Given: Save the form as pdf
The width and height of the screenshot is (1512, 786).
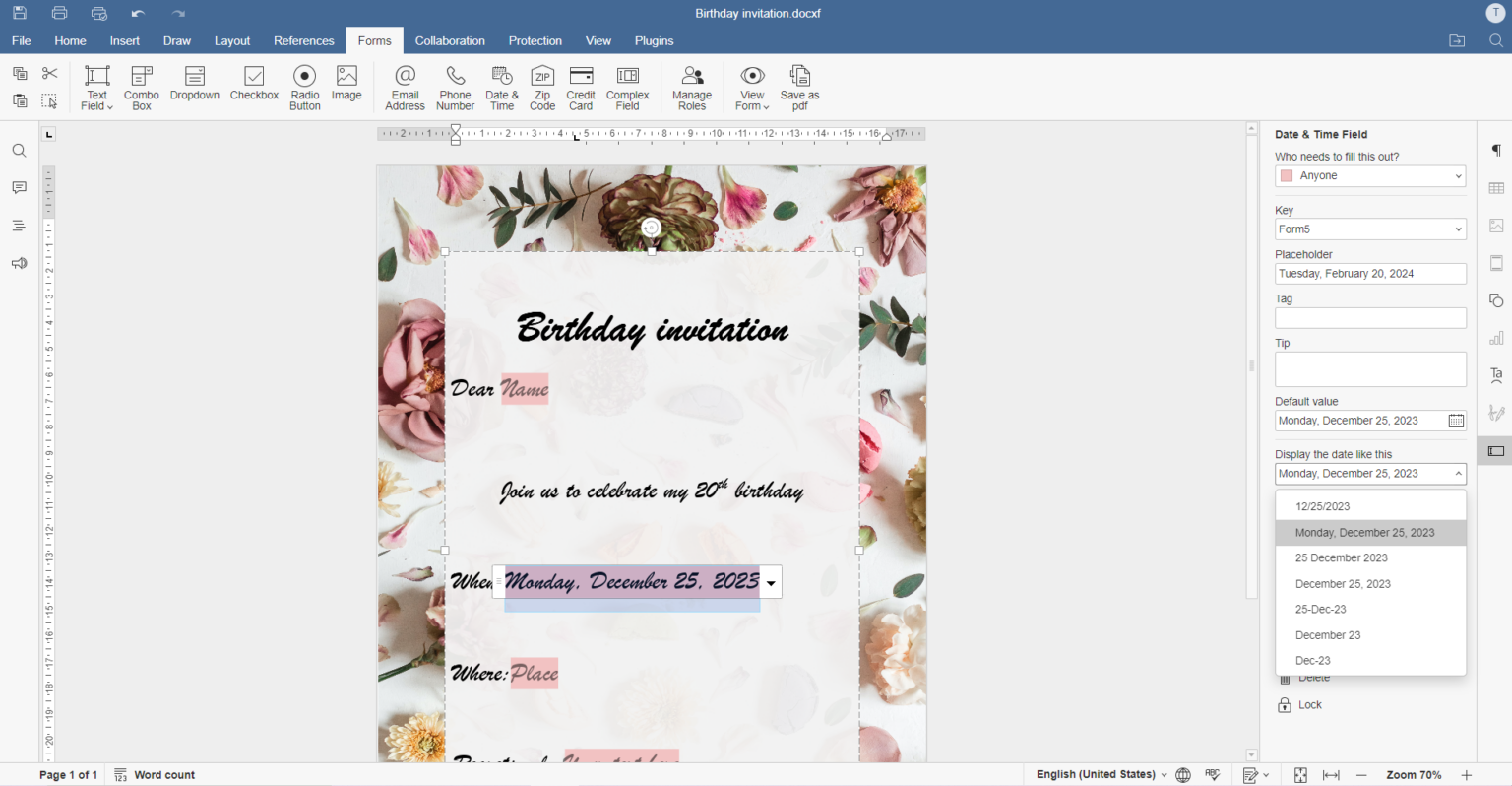Looking at the screenshot, I should pos(799,87).
